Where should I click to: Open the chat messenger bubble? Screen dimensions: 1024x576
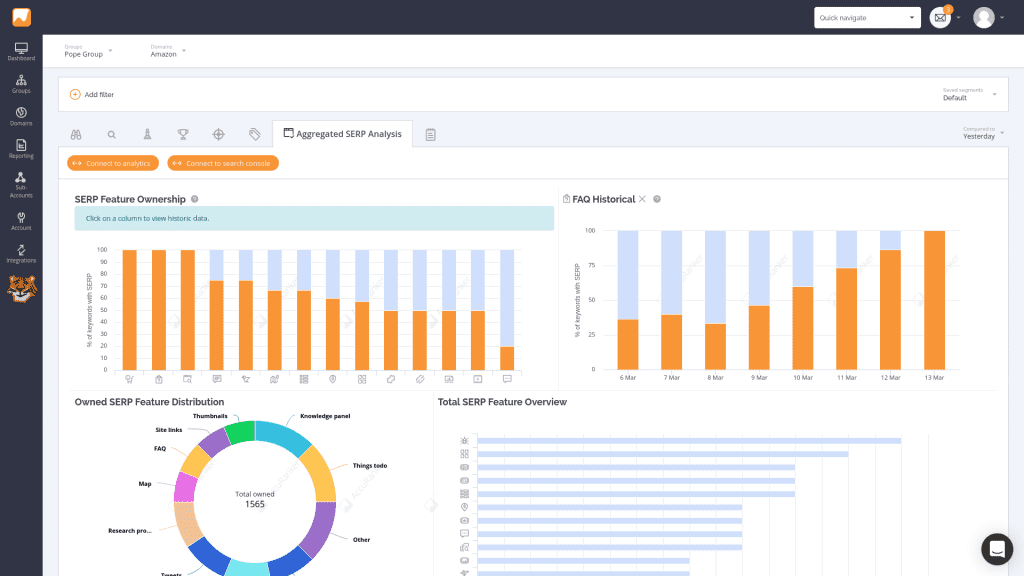996,549
